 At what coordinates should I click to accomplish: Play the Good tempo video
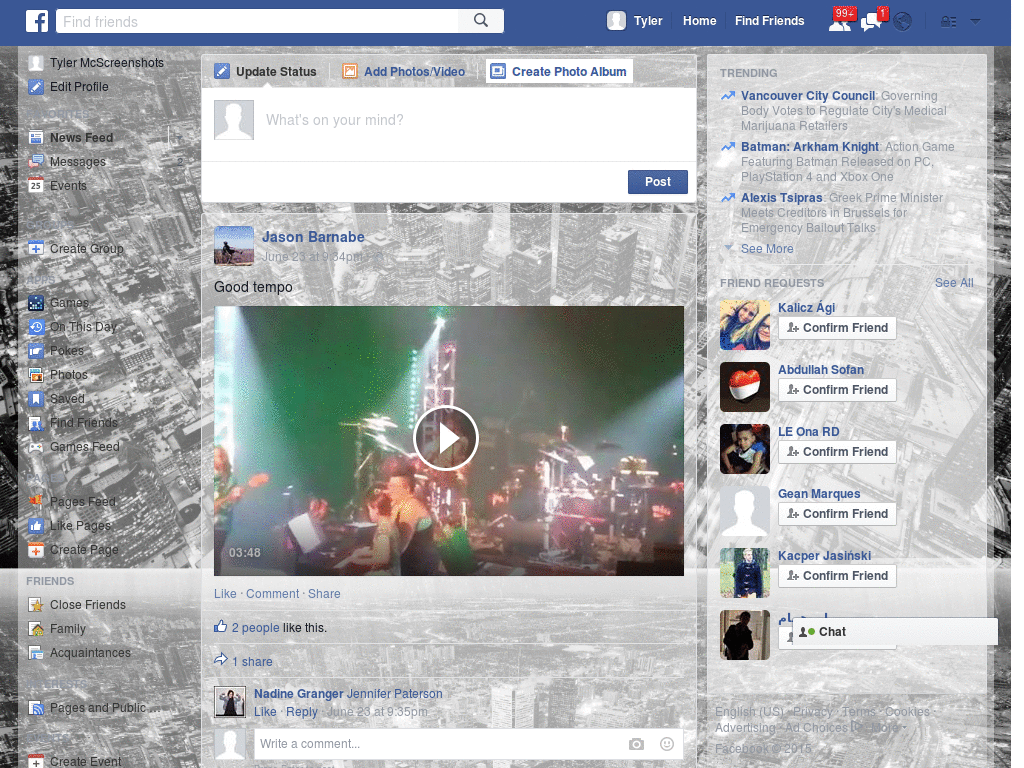pos(446,438)
